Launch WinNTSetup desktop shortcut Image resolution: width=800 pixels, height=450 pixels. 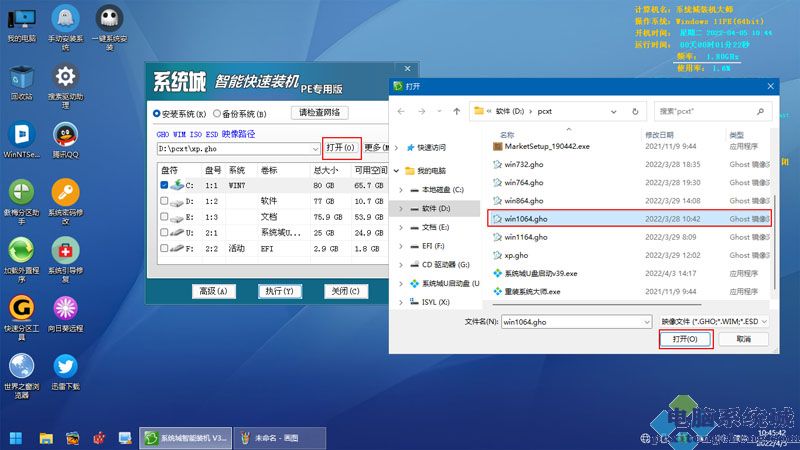pos(21,140)
